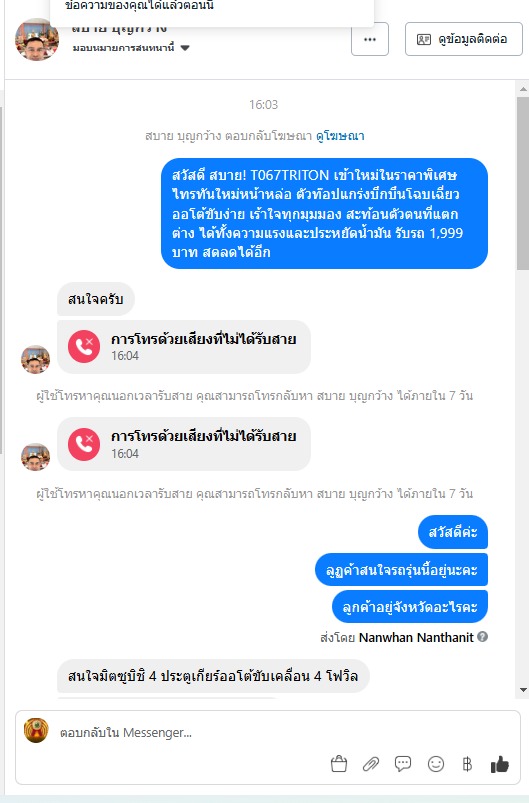Click the shopping bag icon in composer
Image resolution: width=529 pixels, height=803 pixels.
coord(338,764)
